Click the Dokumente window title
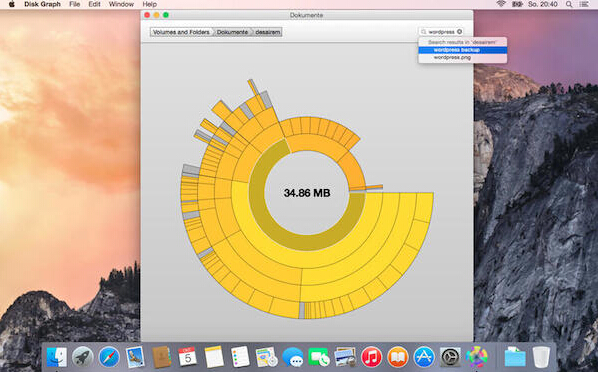The image size is (598, 372). coord(306,15)
